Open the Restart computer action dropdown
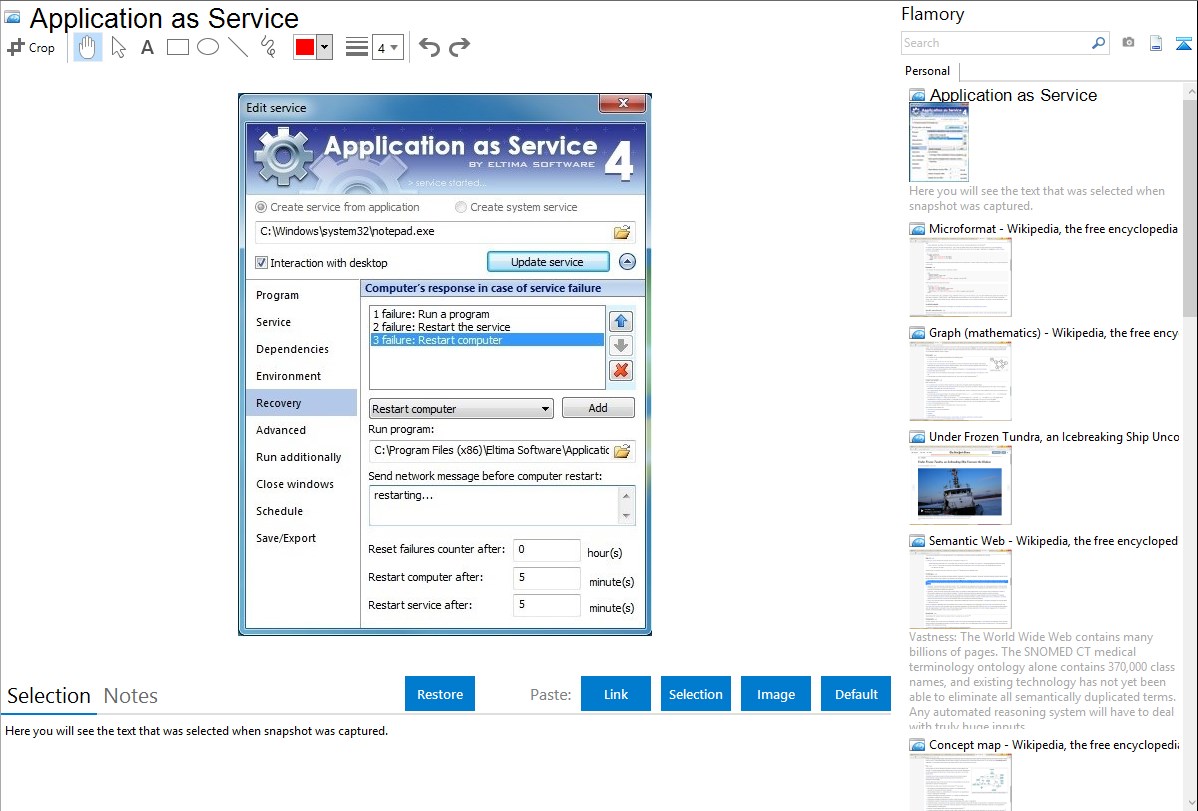This screenshot has height=811, width=1198. [461, 409]
